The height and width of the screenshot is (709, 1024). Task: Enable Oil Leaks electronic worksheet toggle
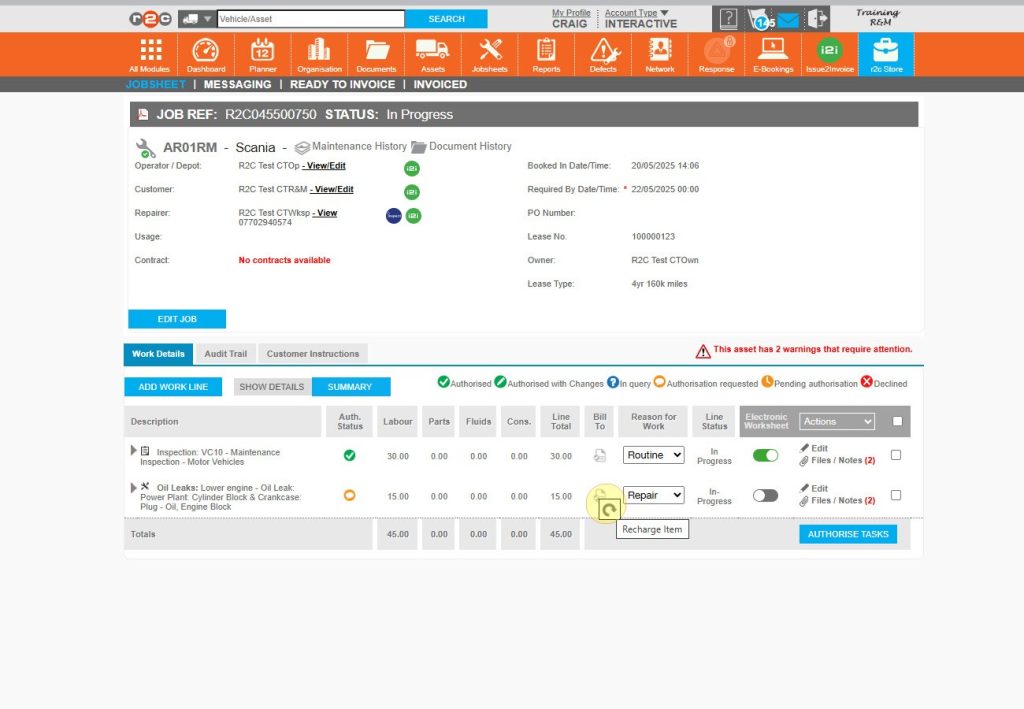click(765, 495)
